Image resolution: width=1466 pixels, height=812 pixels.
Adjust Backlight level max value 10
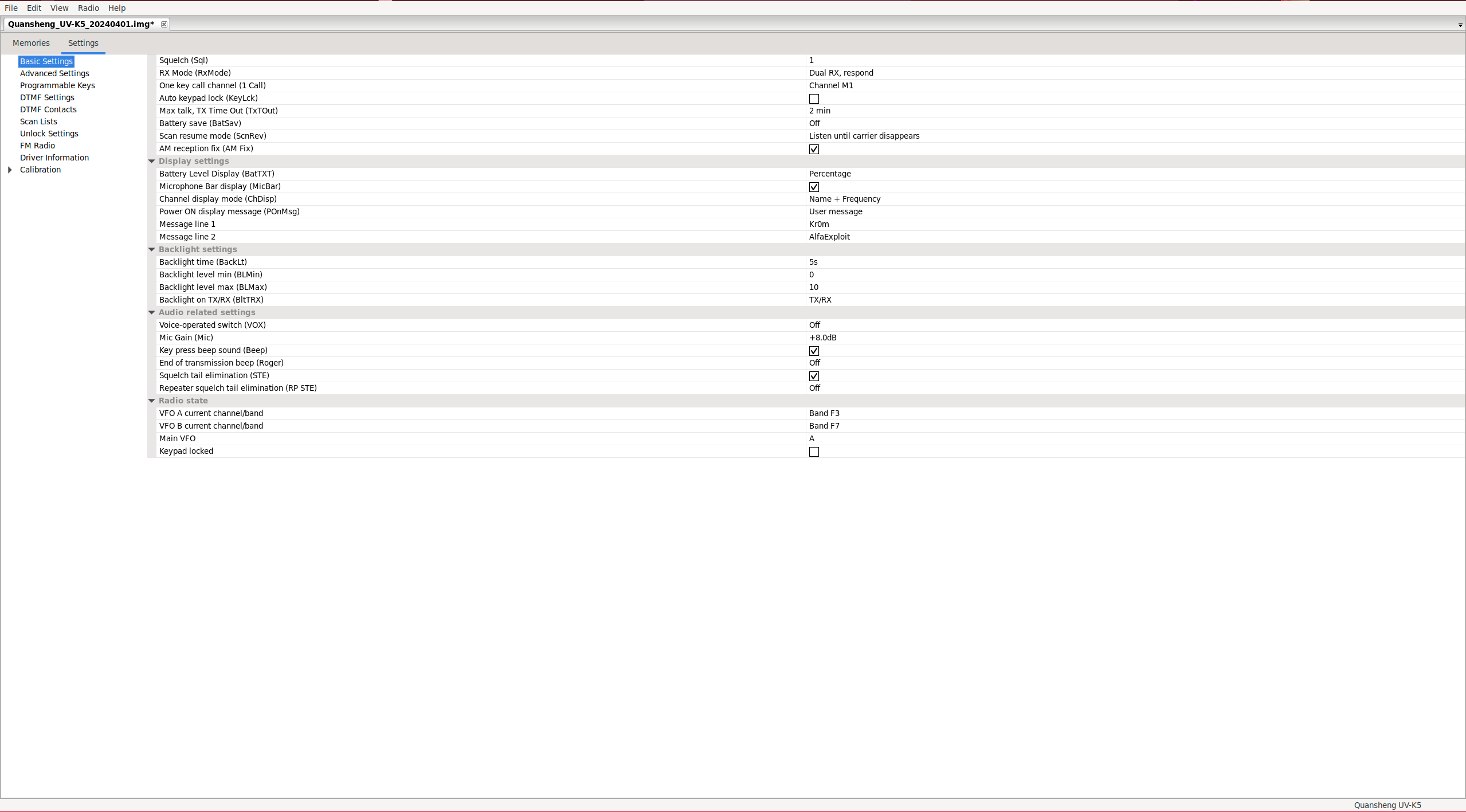(x=813, y=287)
